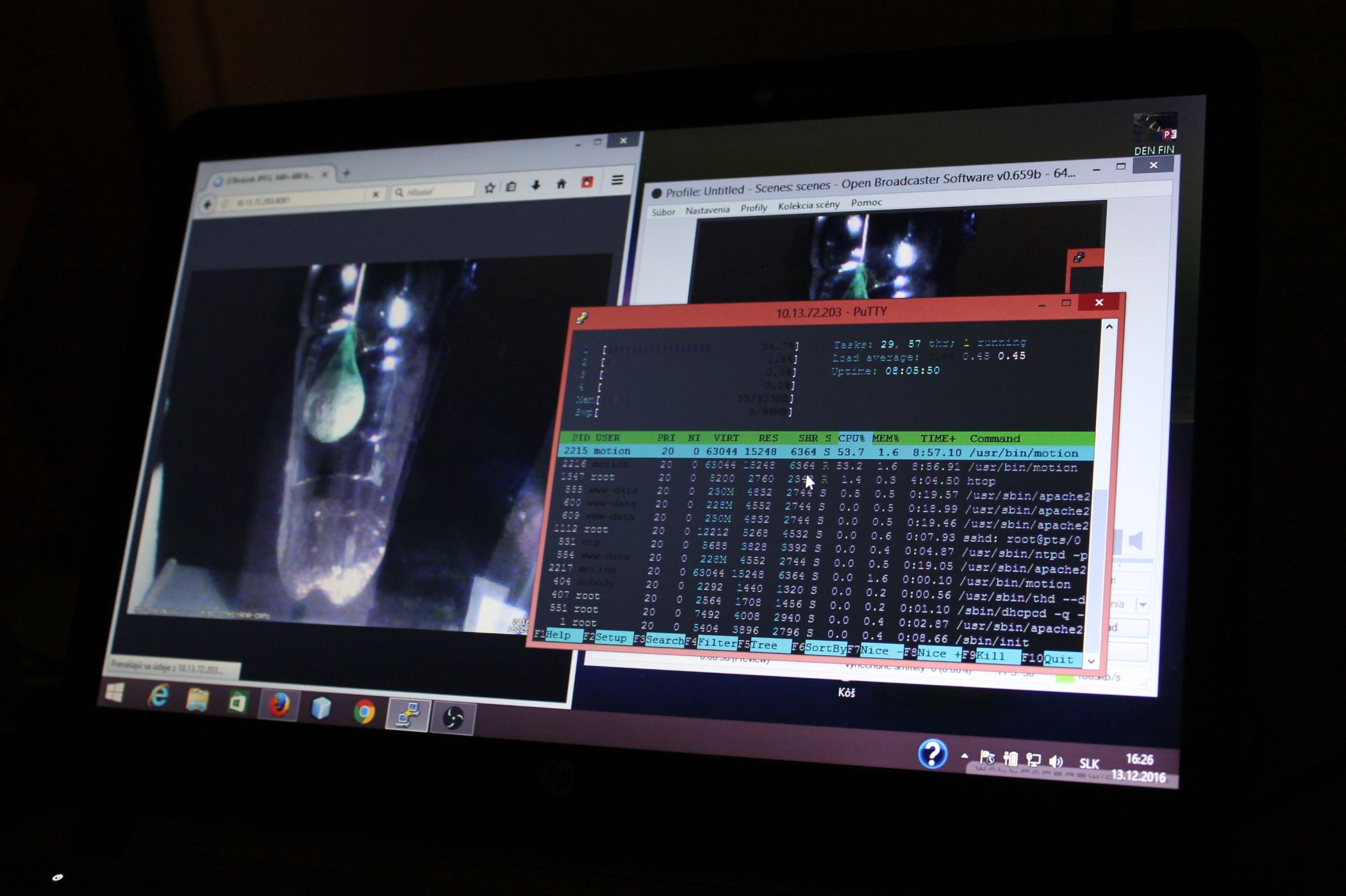Open Windows Store from taskbar

click(x=238, y=702)
